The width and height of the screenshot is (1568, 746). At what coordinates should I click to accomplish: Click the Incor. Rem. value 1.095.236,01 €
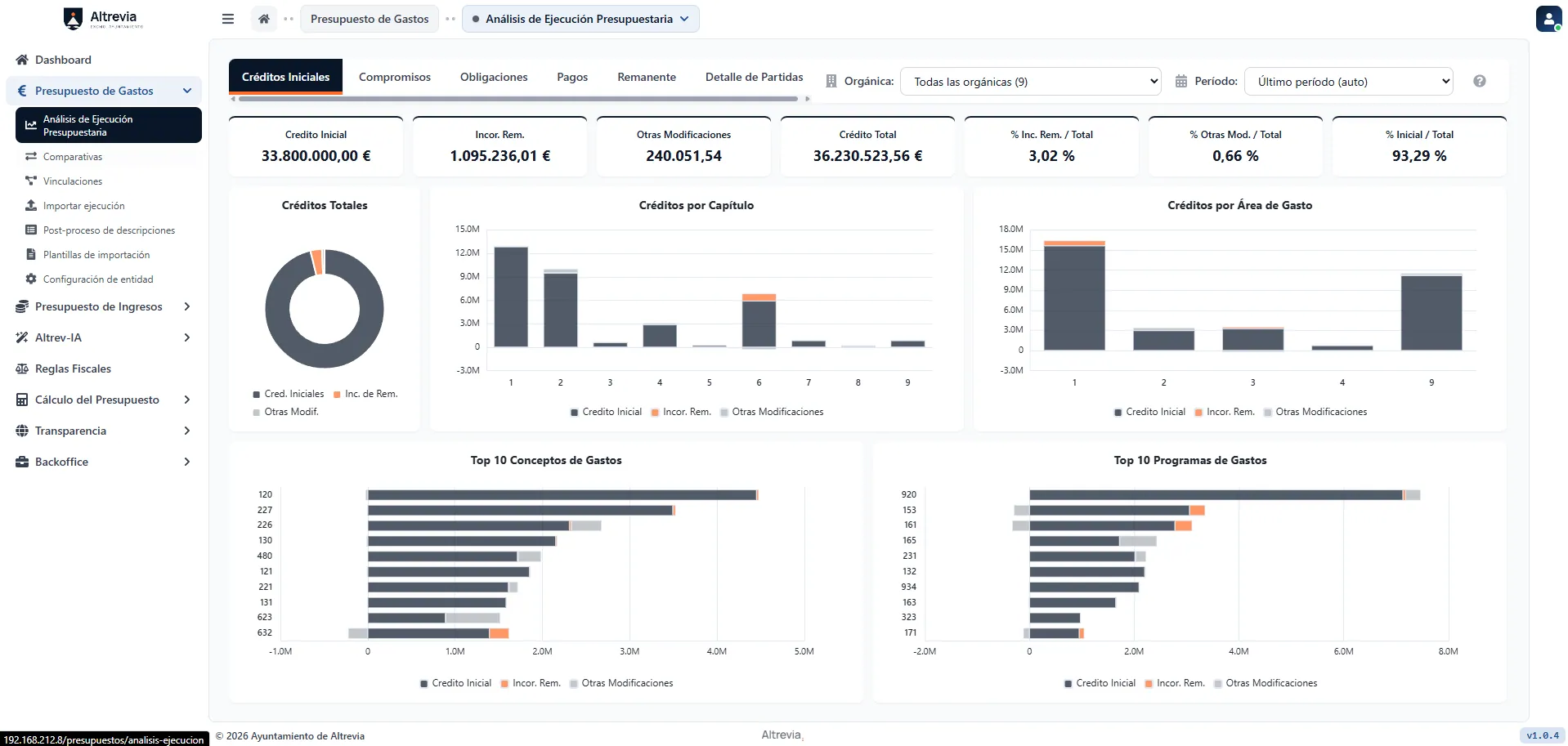click(500, 156)
